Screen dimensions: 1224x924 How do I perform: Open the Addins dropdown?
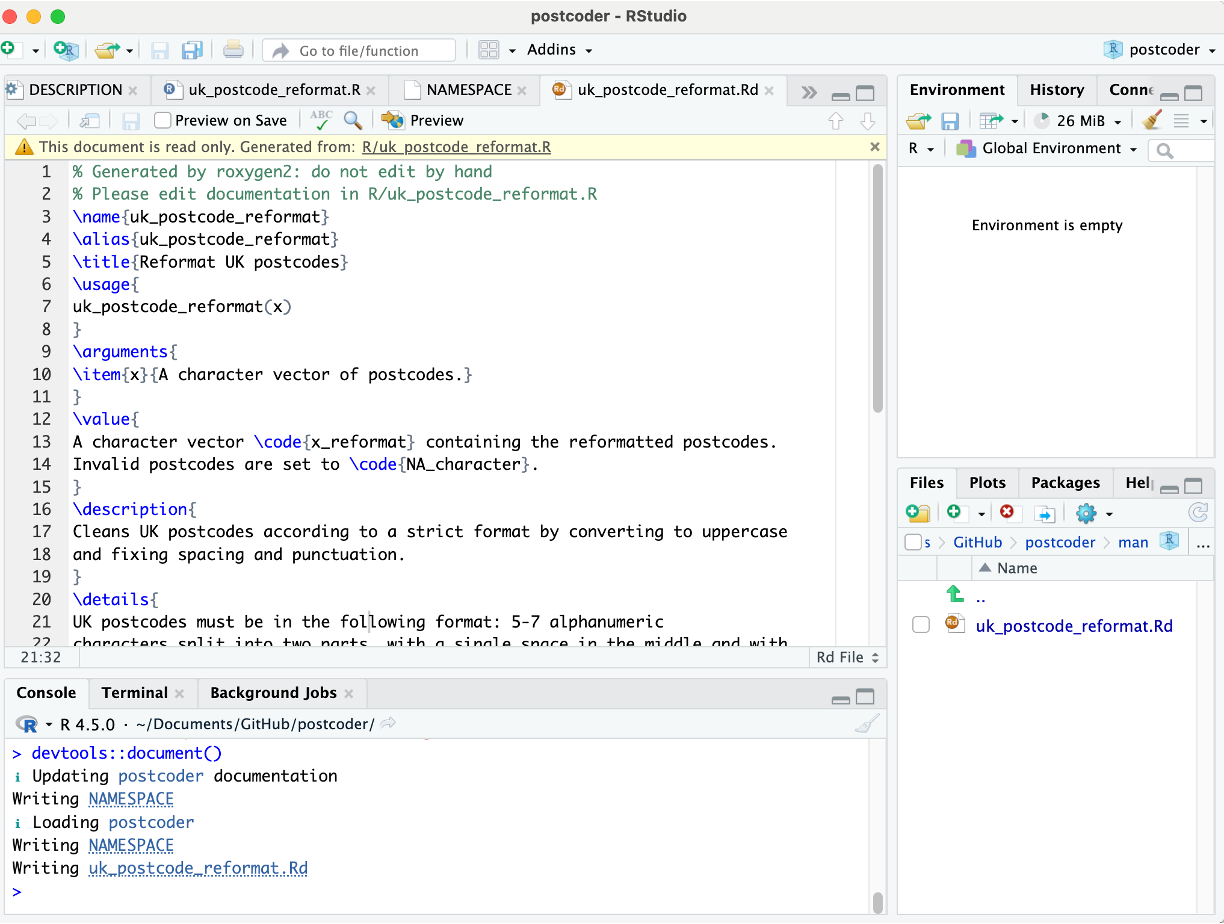coord(560,50)
